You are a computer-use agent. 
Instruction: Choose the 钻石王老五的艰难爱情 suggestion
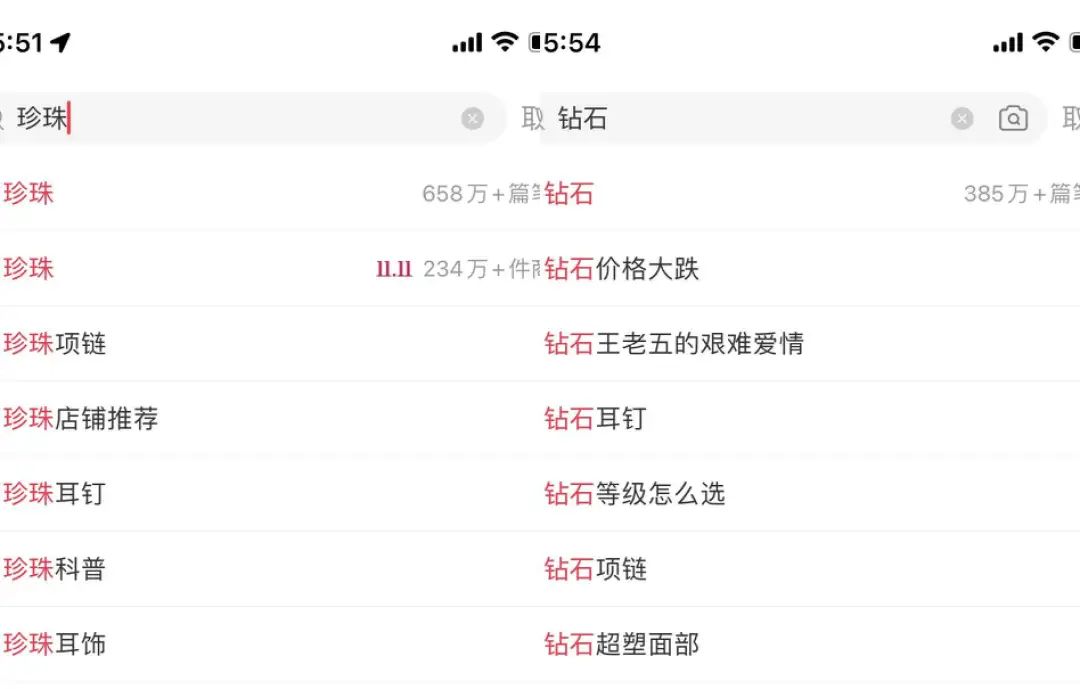(x=675, y=344)
